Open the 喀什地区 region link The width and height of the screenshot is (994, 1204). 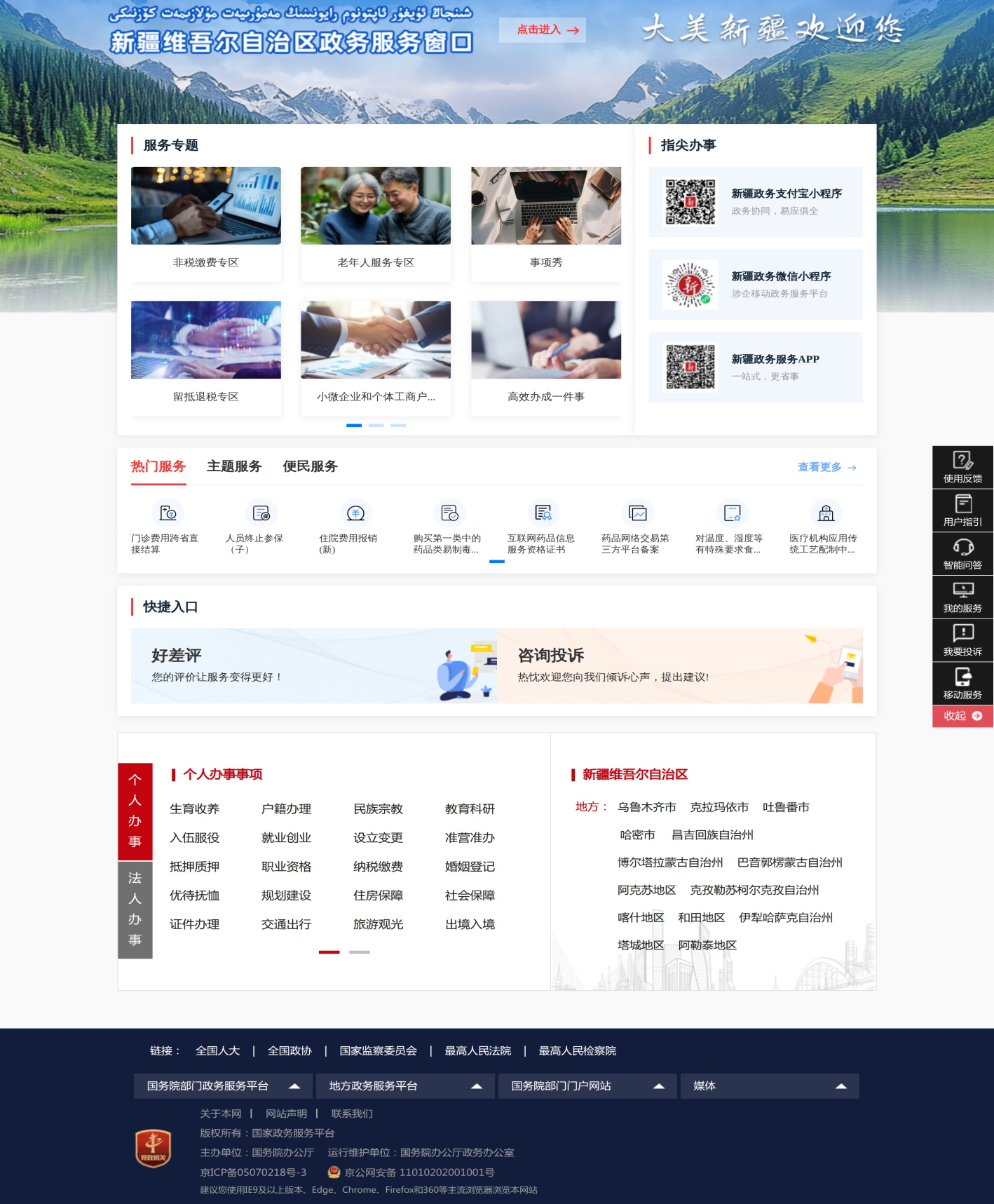click(x=641, y=917)
